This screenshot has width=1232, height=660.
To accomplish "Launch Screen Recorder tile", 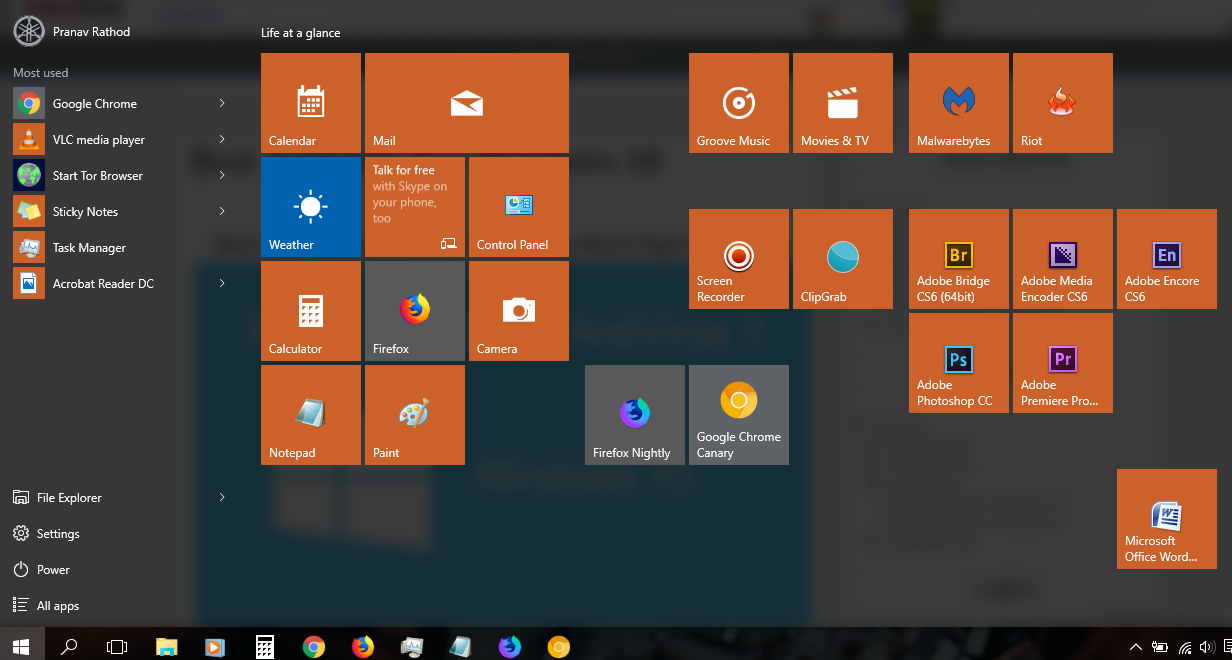I will coord(739,259).
